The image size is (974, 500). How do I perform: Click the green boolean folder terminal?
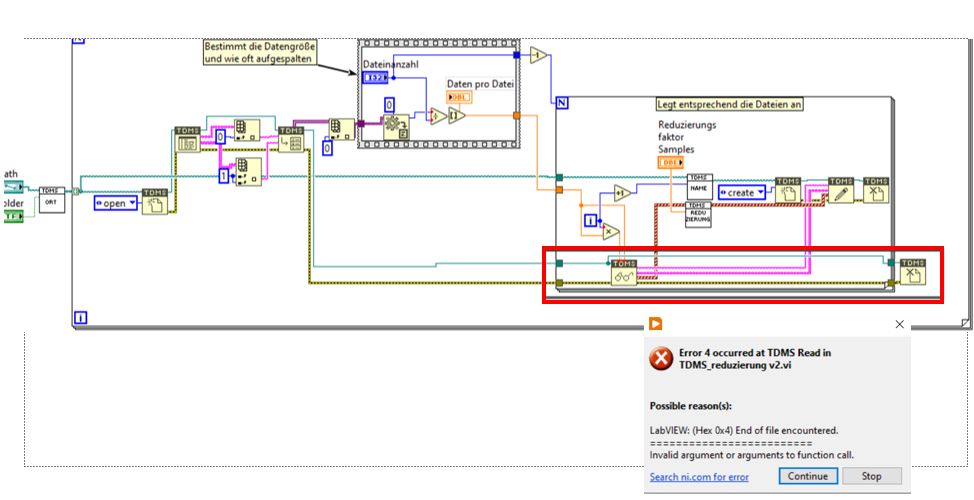12,216
